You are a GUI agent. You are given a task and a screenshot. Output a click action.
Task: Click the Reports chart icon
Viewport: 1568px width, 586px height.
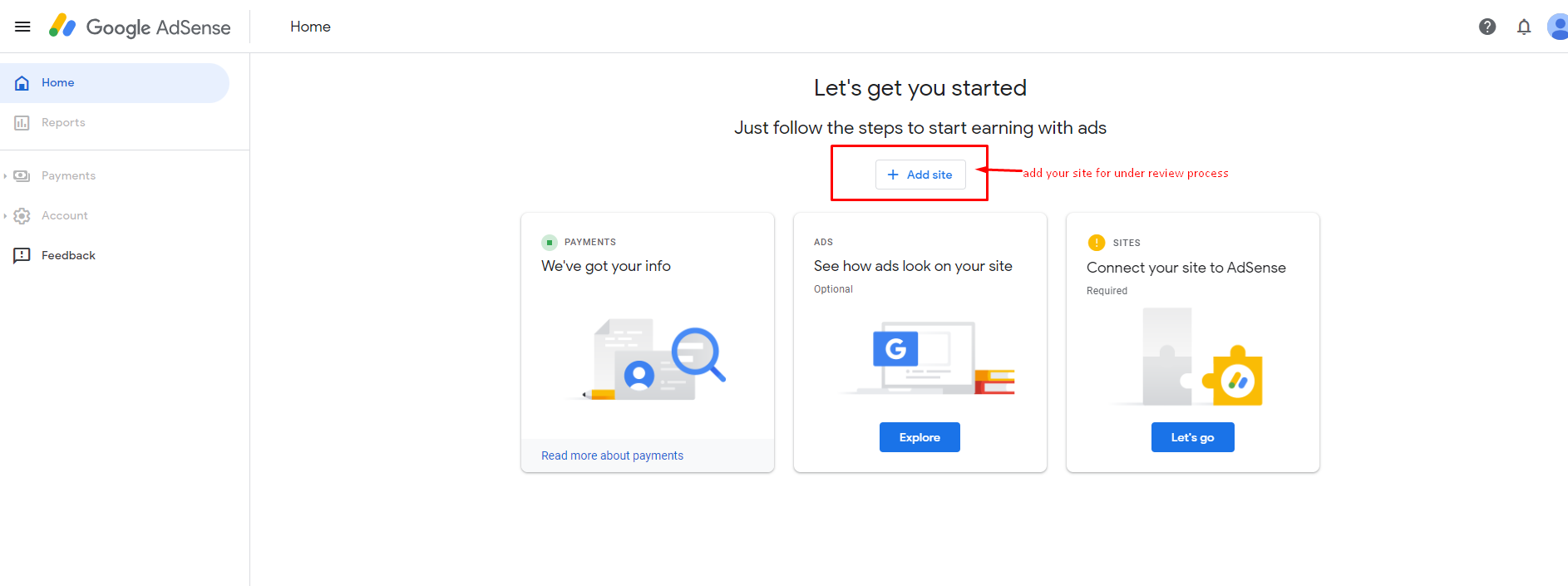[x=22, y=122]
